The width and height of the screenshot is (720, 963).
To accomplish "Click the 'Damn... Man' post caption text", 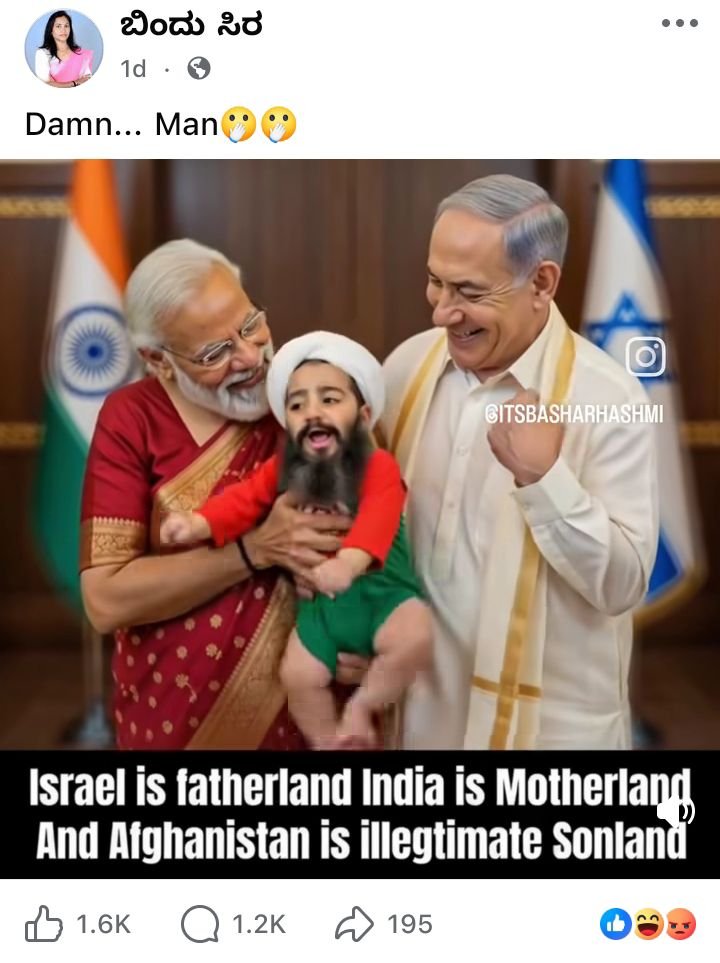I will 122,125.
